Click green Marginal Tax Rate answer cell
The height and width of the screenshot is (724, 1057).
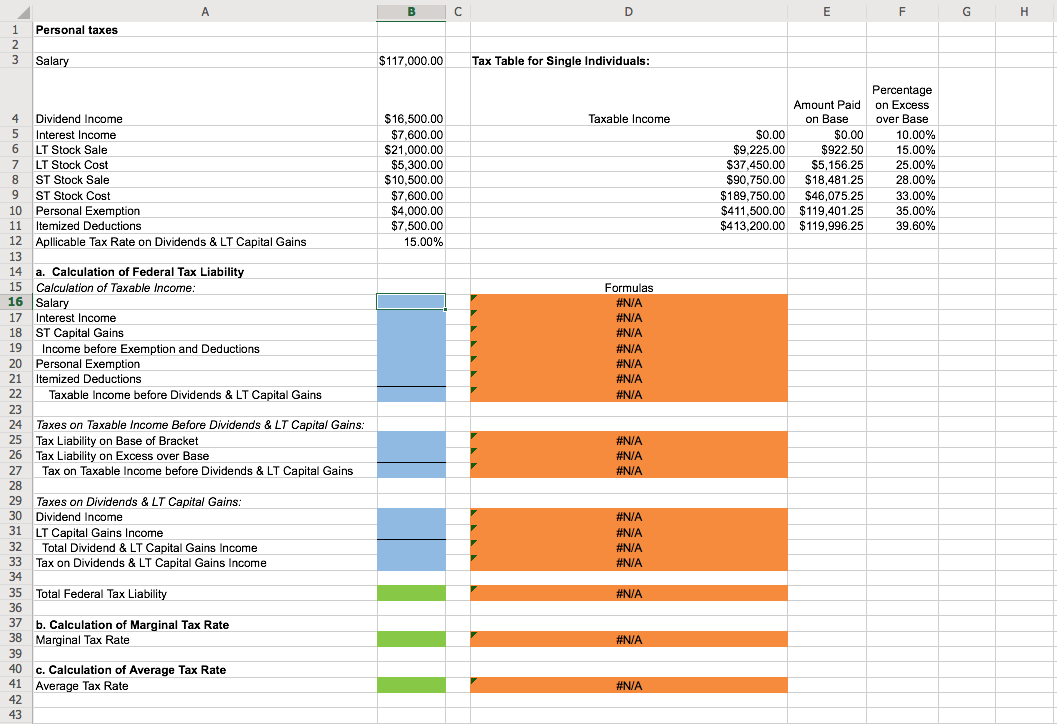(411, 639)
